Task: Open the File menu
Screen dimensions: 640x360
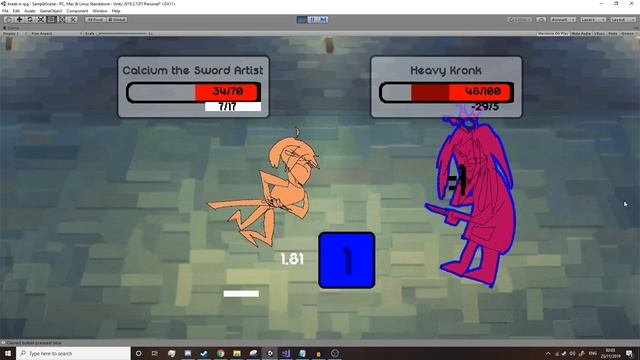Action: [x=5, y=11]
